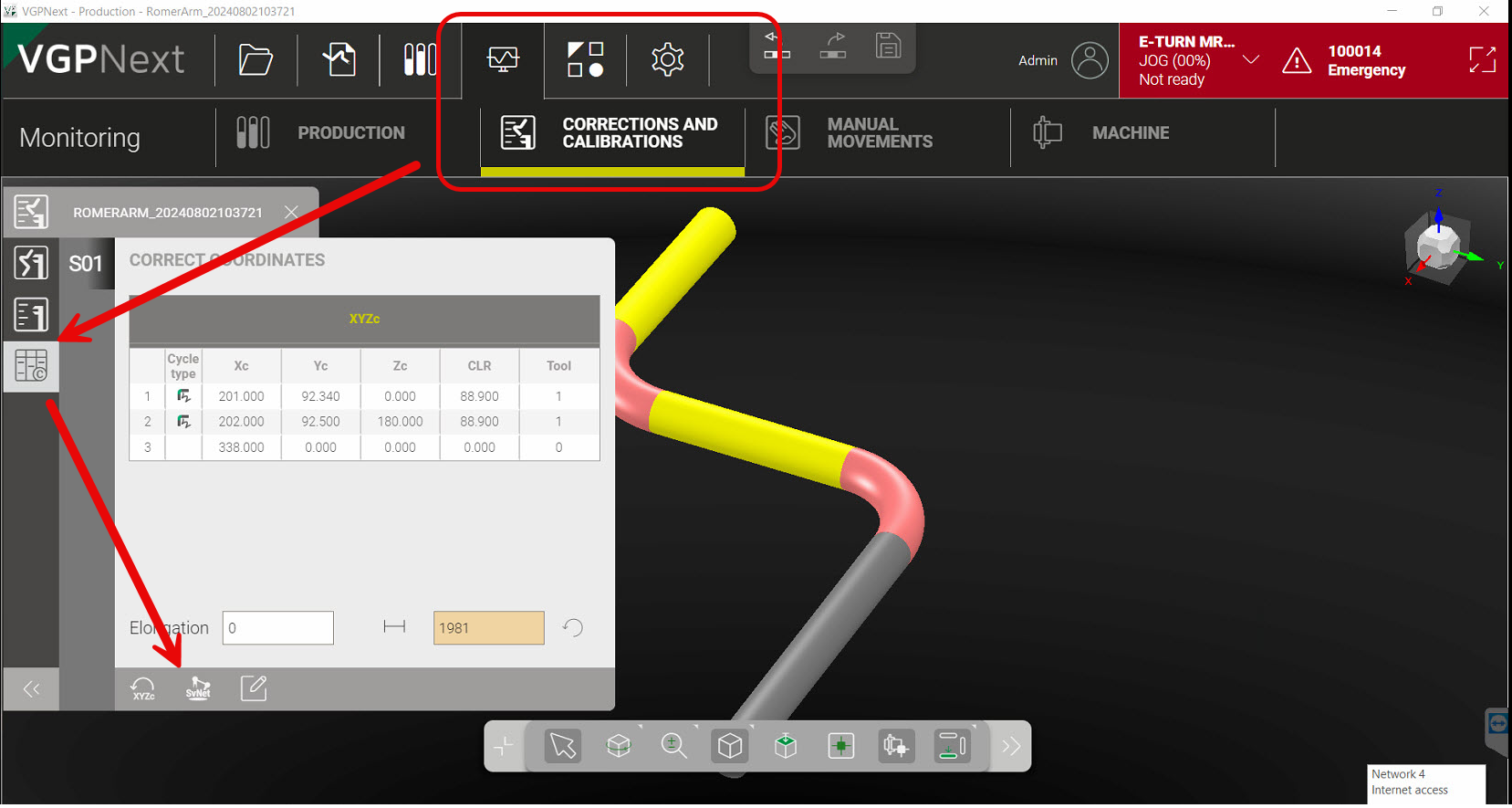Click the reset length circular arrow icon
This screenshot has width=1512, height=808.
(x=573, y=627)
